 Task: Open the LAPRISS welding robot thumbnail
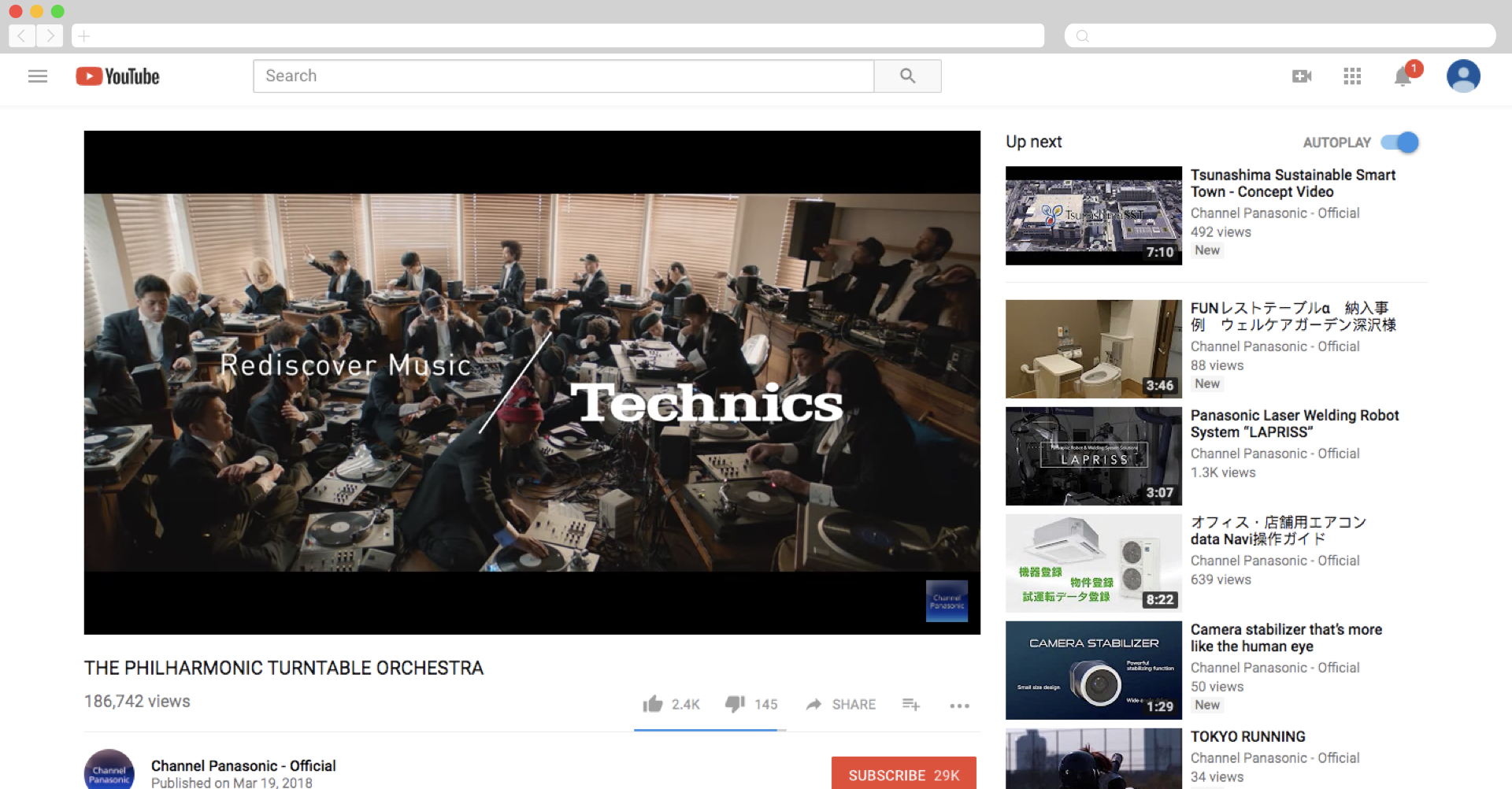click(1093, 455)
